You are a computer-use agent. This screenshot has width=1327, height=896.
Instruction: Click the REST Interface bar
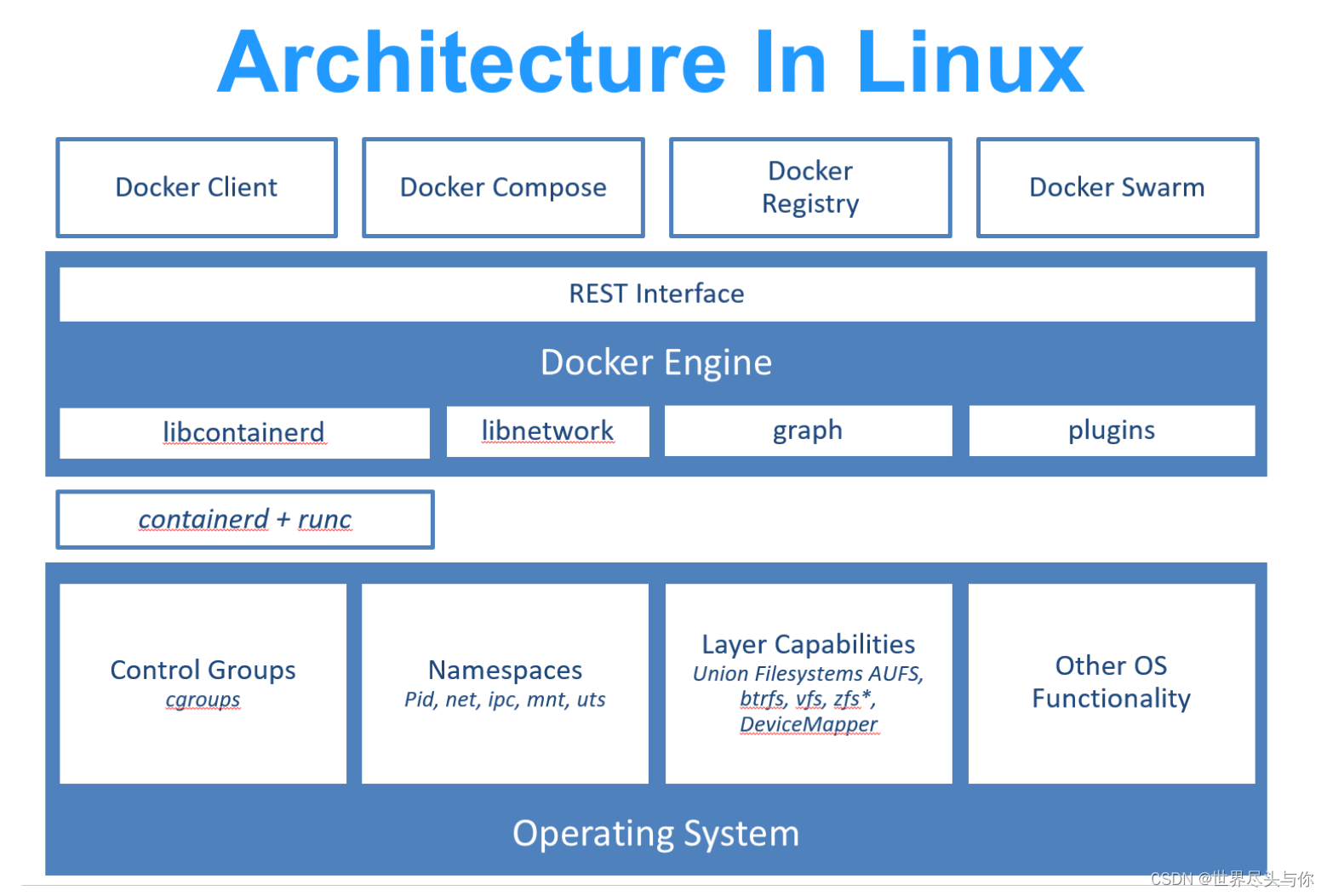click(657, 294)
